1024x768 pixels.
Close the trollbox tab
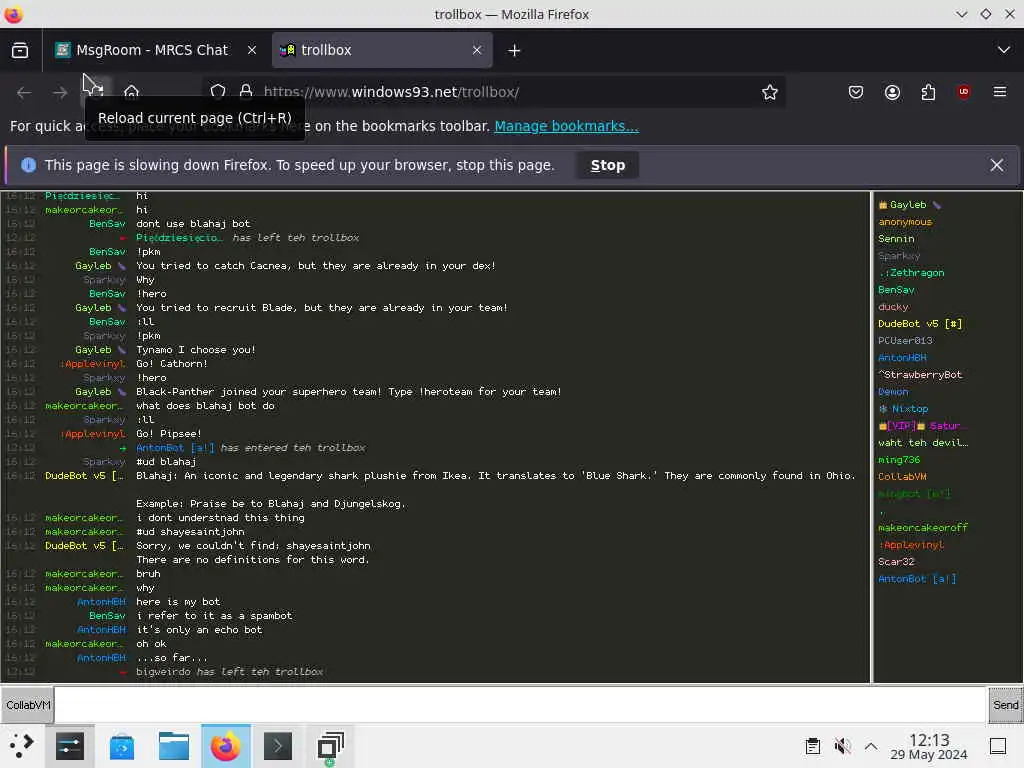click(x=477, y=50)
